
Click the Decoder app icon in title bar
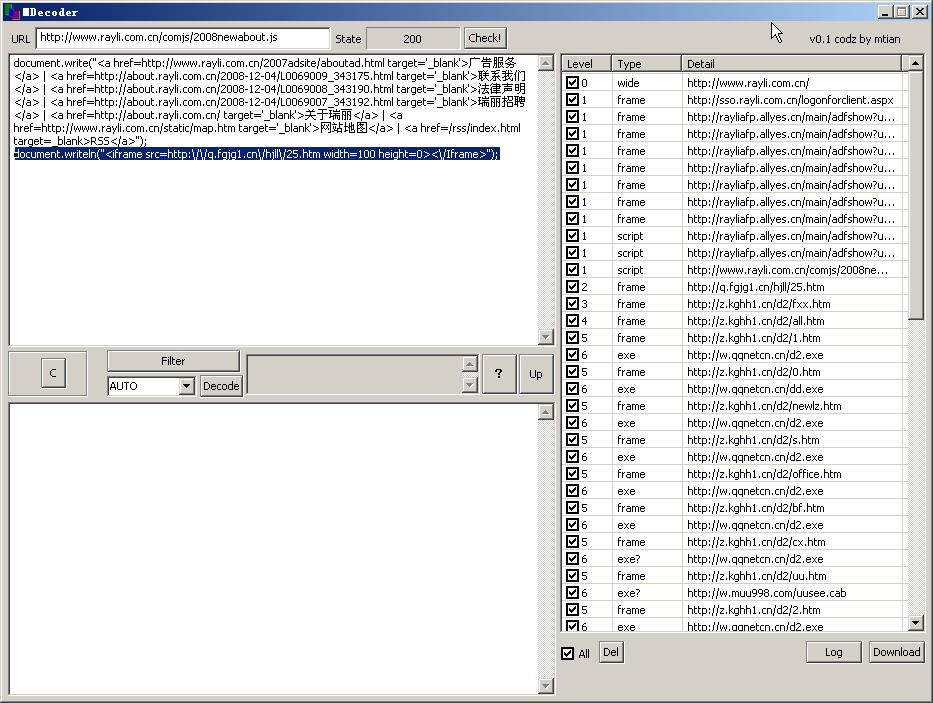(x=11, y=11)
